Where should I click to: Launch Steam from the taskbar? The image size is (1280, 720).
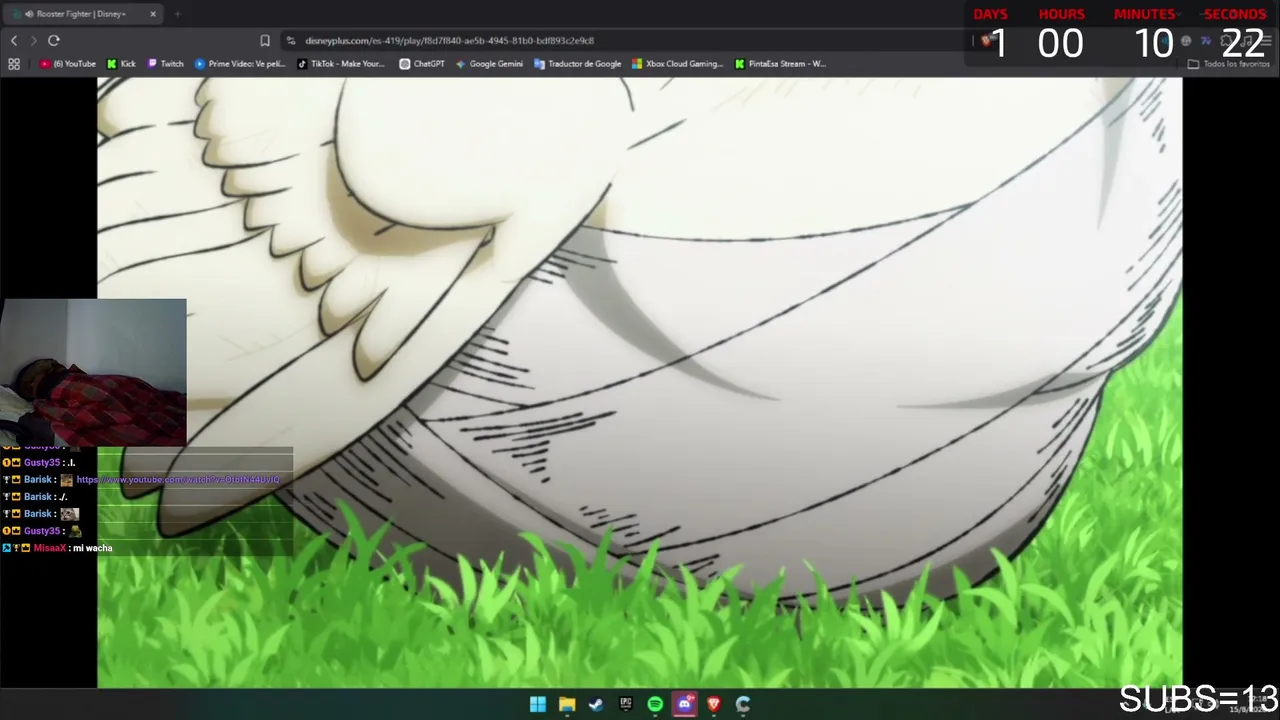[x=596, y=704]
